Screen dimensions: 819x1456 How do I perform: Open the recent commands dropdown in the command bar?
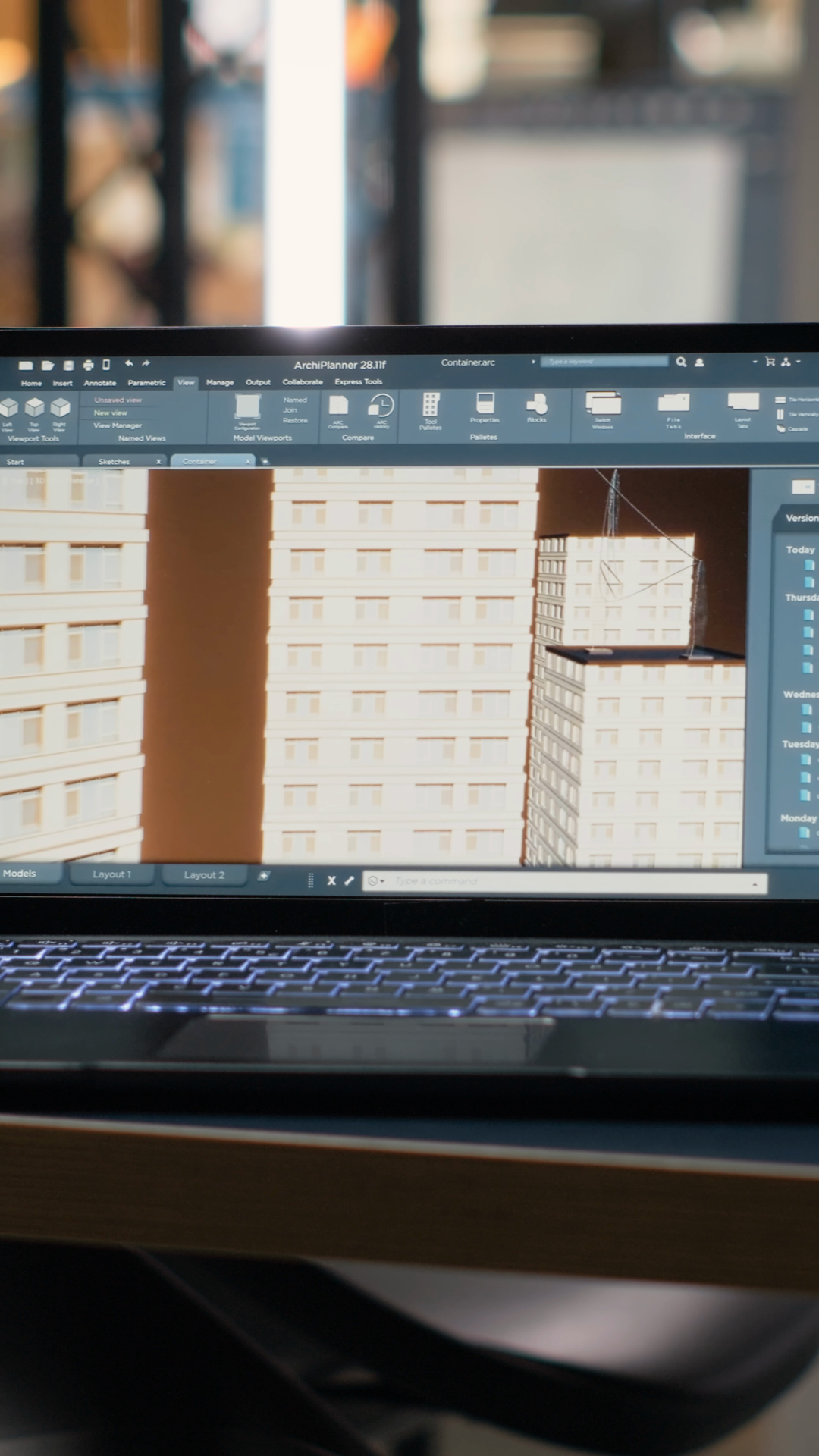click(x=375, y=881)
